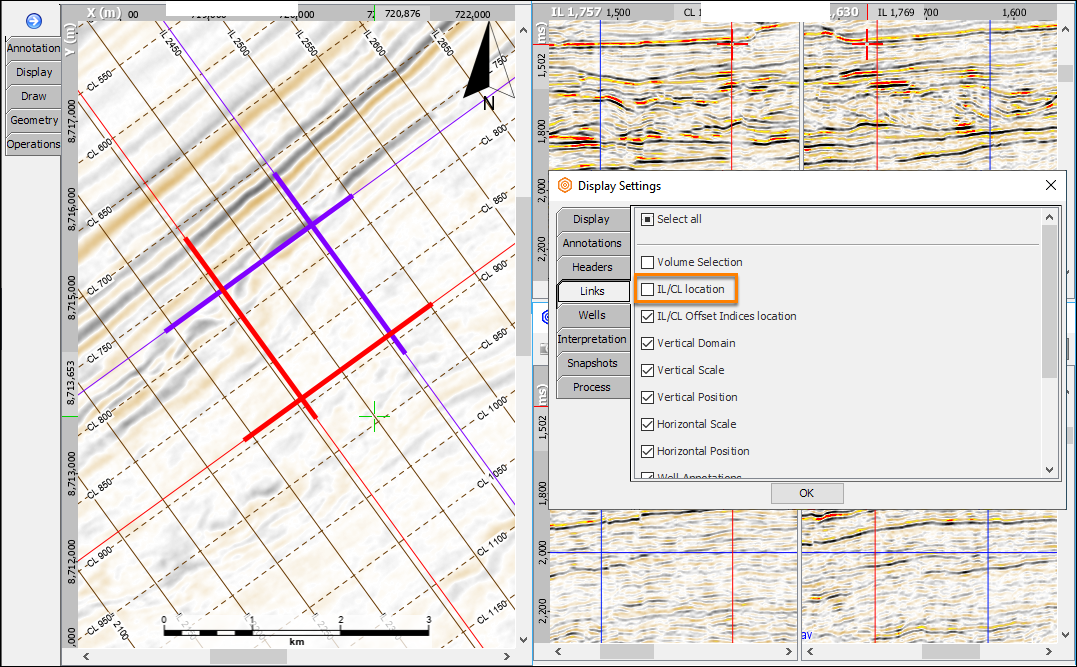Select Process tab in Display Settings
The width and height of the screenshot is (1077, 667).
point(592,387)
